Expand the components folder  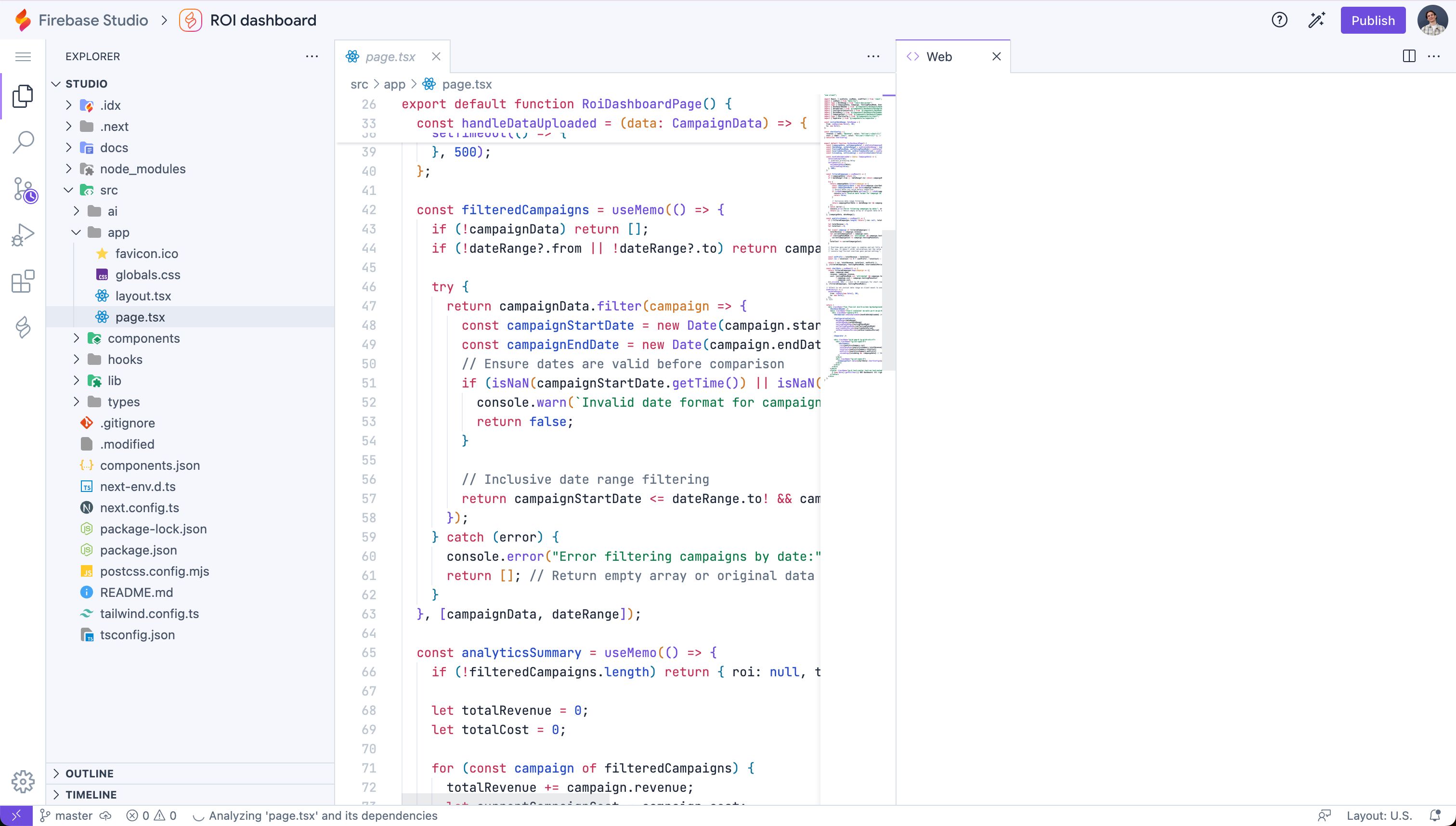click(x=77, y=338)
